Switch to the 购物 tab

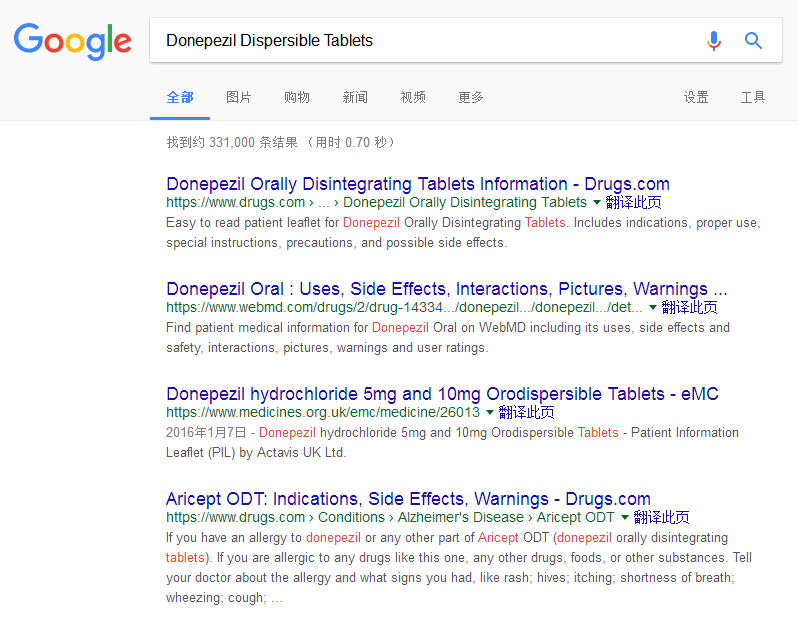click(297, 97)
